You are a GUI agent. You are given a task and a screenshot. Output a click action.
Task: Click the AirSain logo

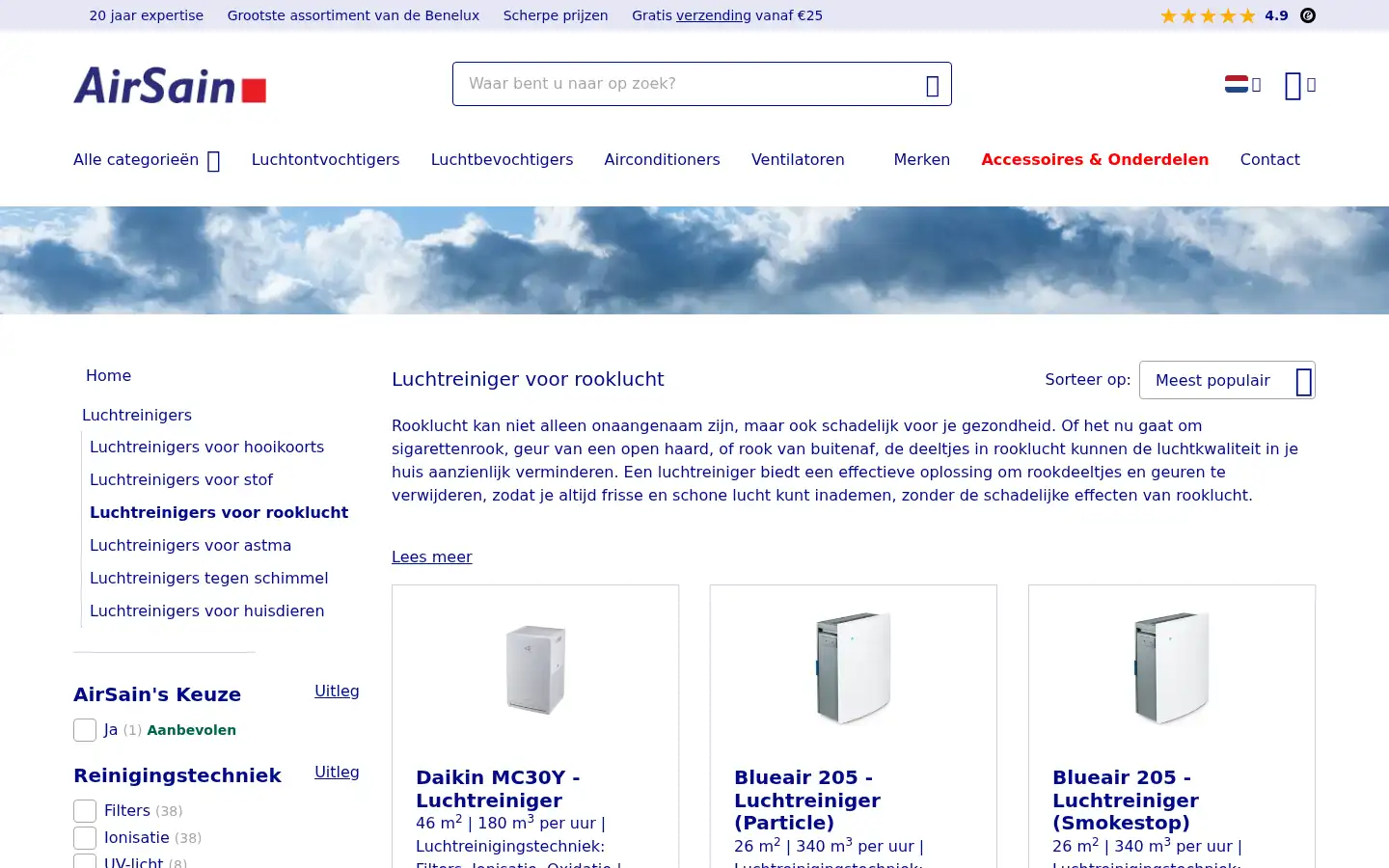[170, 85]
